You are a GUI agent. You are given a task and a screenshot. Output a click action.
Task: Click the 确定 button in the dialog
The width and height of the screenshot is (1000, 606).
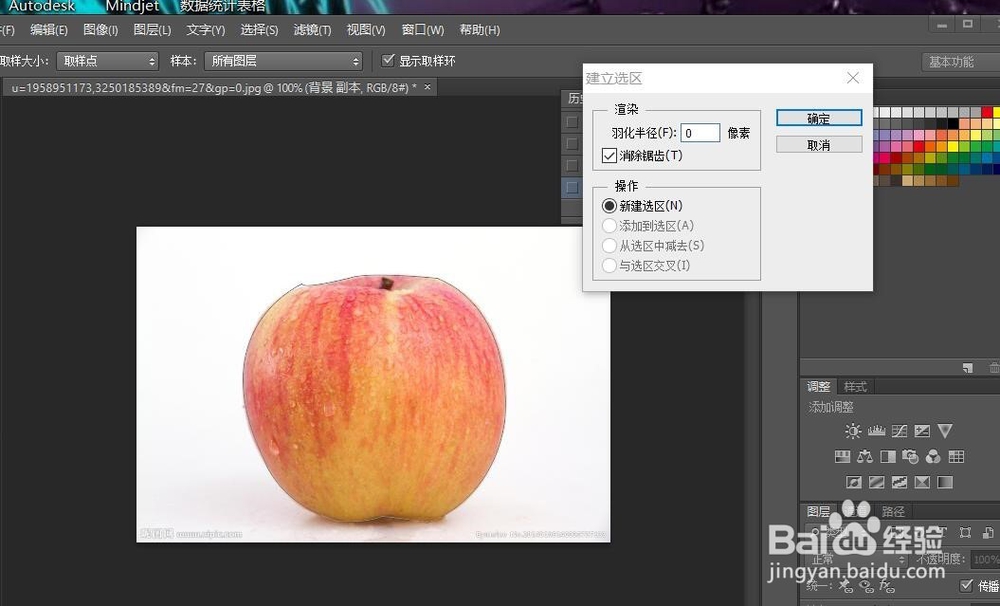(818, 117)
